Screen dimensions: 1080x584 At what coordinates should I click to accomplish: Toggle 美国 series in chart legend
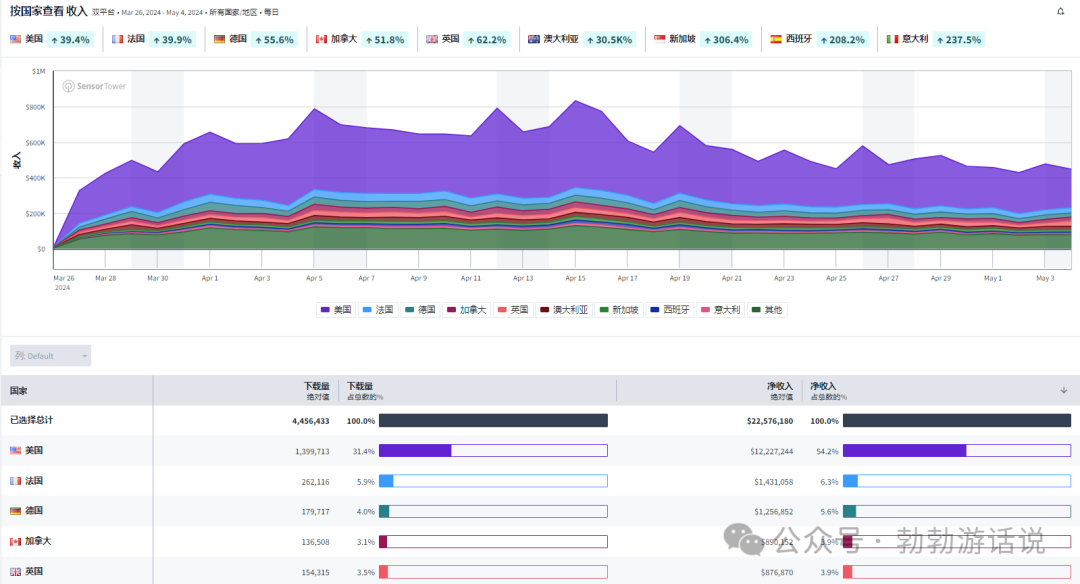[336, 310]
